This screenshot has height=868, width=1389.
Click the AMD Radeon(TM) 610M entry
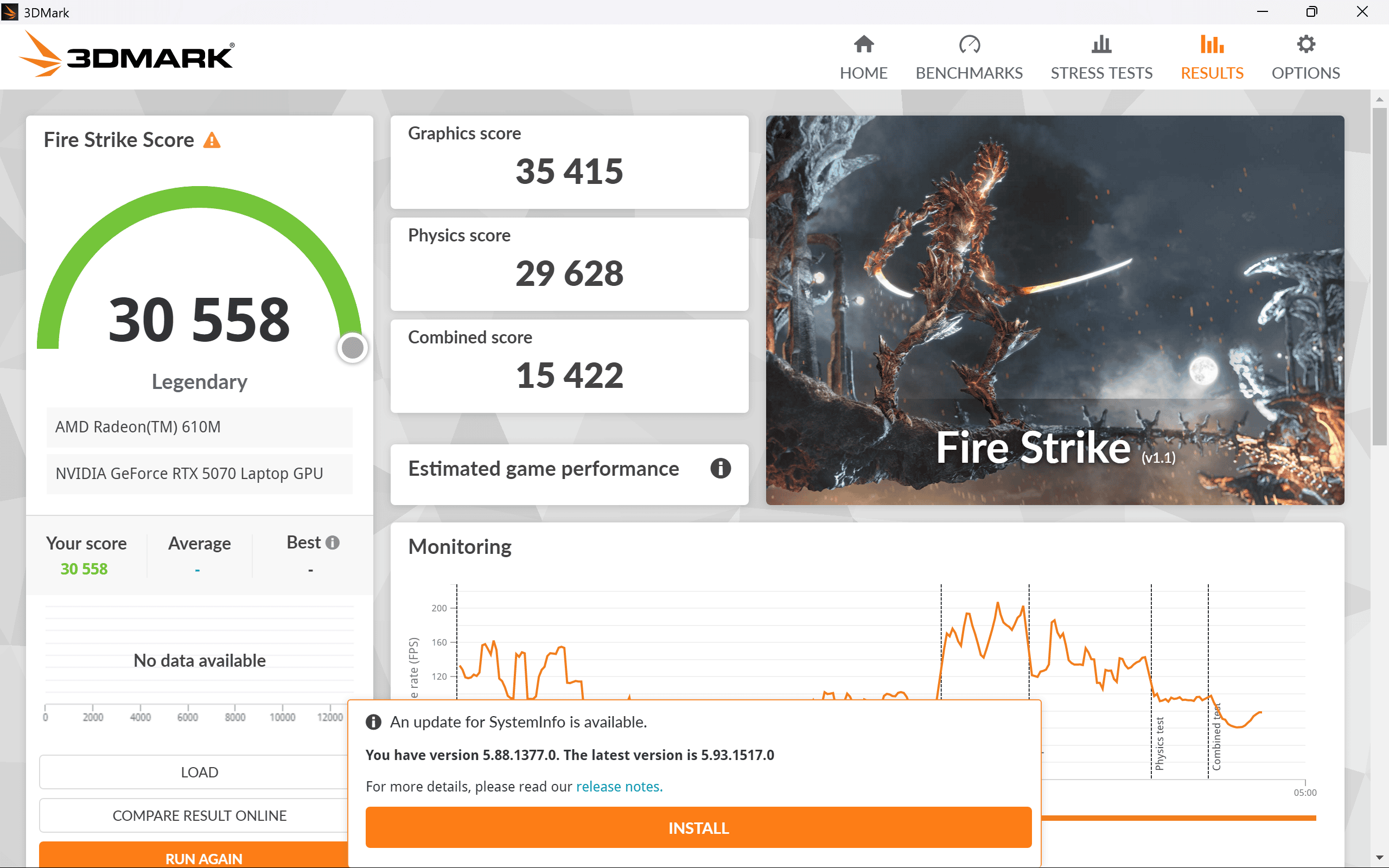[x=199, y=427]
